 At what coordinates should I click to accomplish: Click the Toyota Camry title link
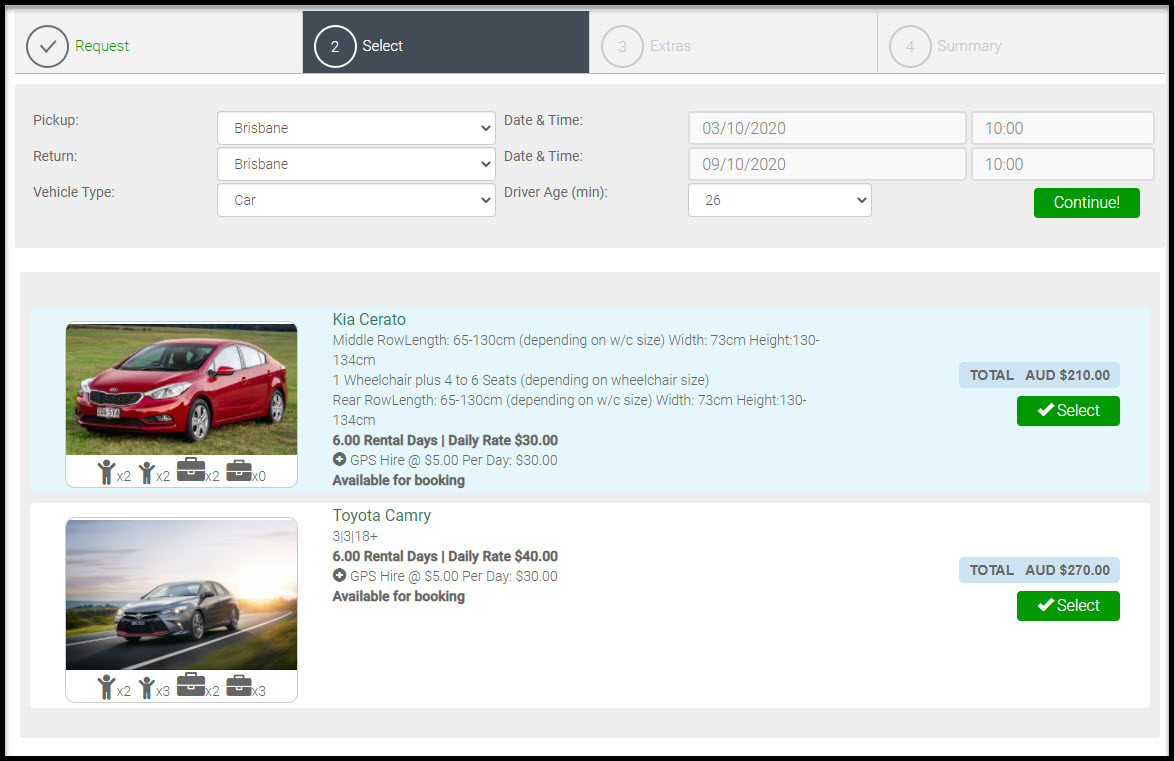[381, 515]
